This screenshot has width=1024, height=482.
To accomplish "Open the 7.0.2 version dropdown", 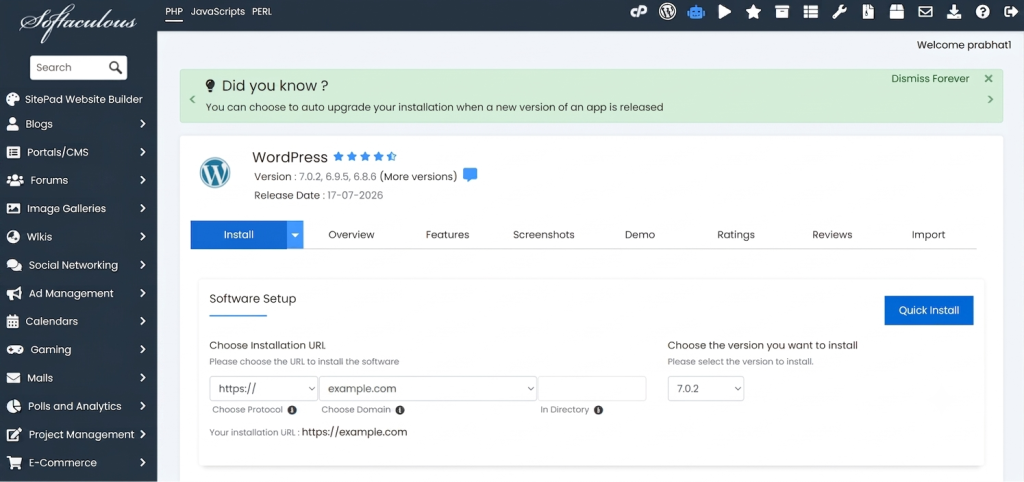I will [x=706, y=389].
